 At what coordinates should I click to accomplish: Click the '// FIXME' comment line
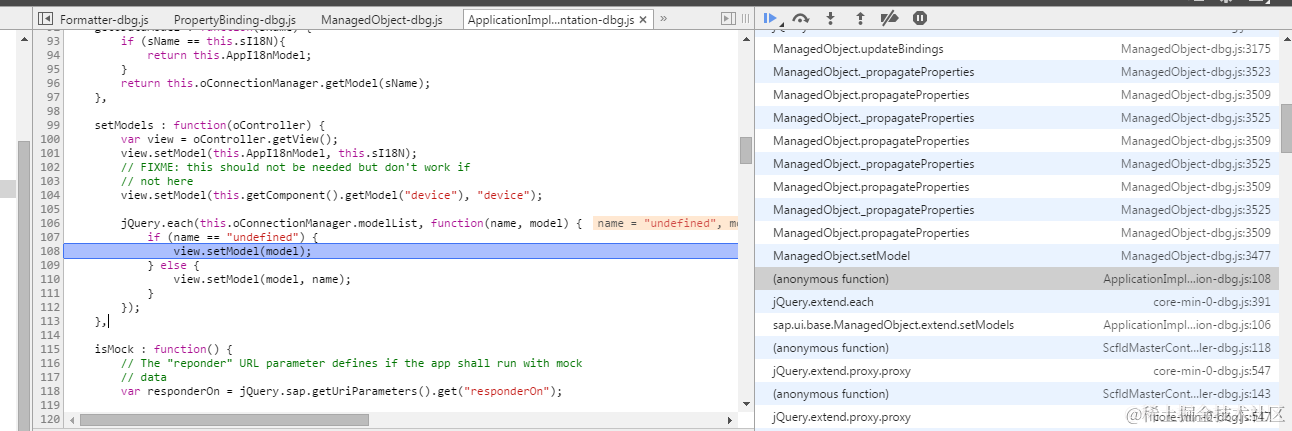click(x=295, y=167)
